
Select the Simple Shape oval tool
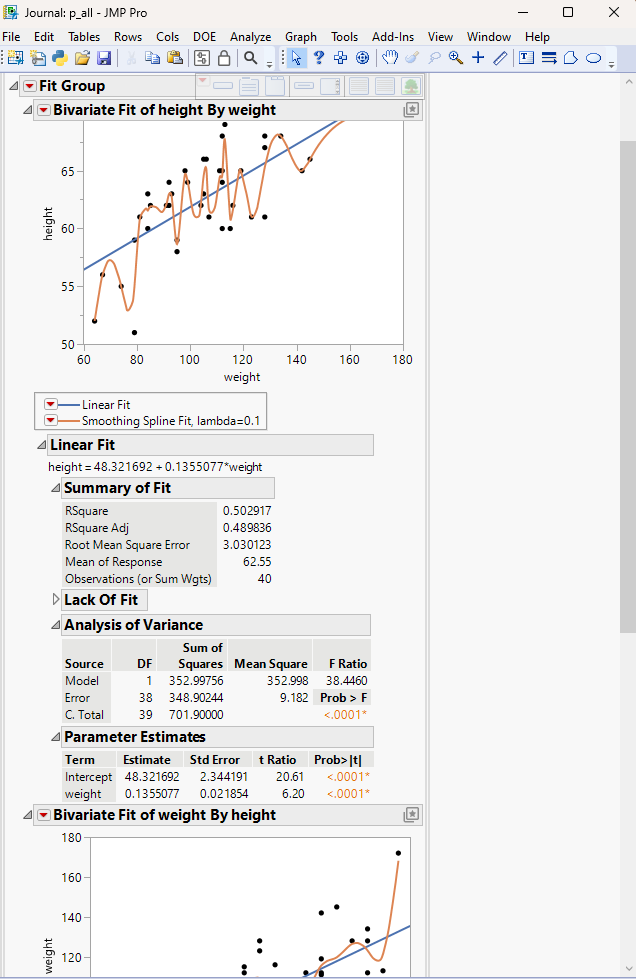tap(594, 58)
